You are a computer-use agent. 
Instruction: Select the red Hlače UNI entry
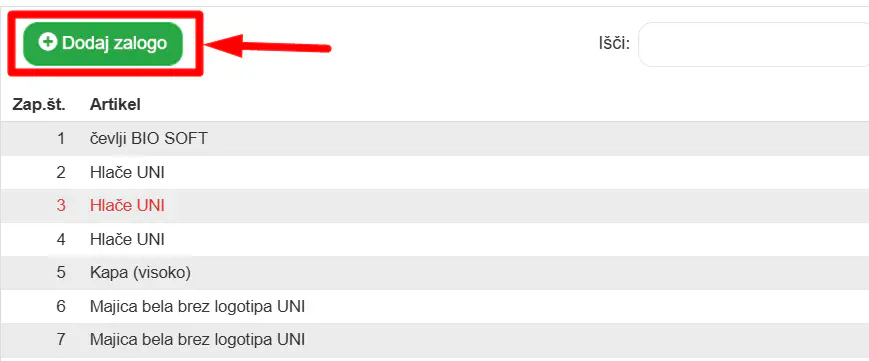pos(127,206)
